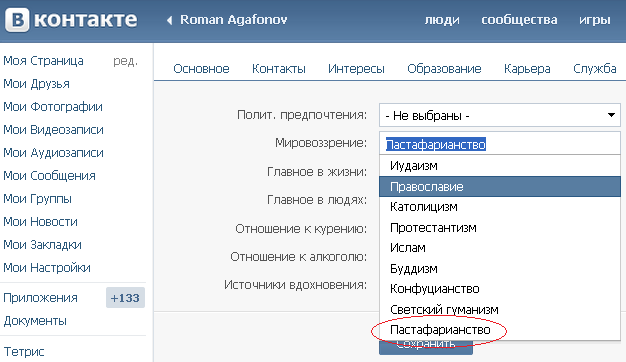Image resolution: width=626 pixels, height=362 pixels.
Task: Click the back arrow beside Roman Agafonov
Action: (x=170, y=20)
